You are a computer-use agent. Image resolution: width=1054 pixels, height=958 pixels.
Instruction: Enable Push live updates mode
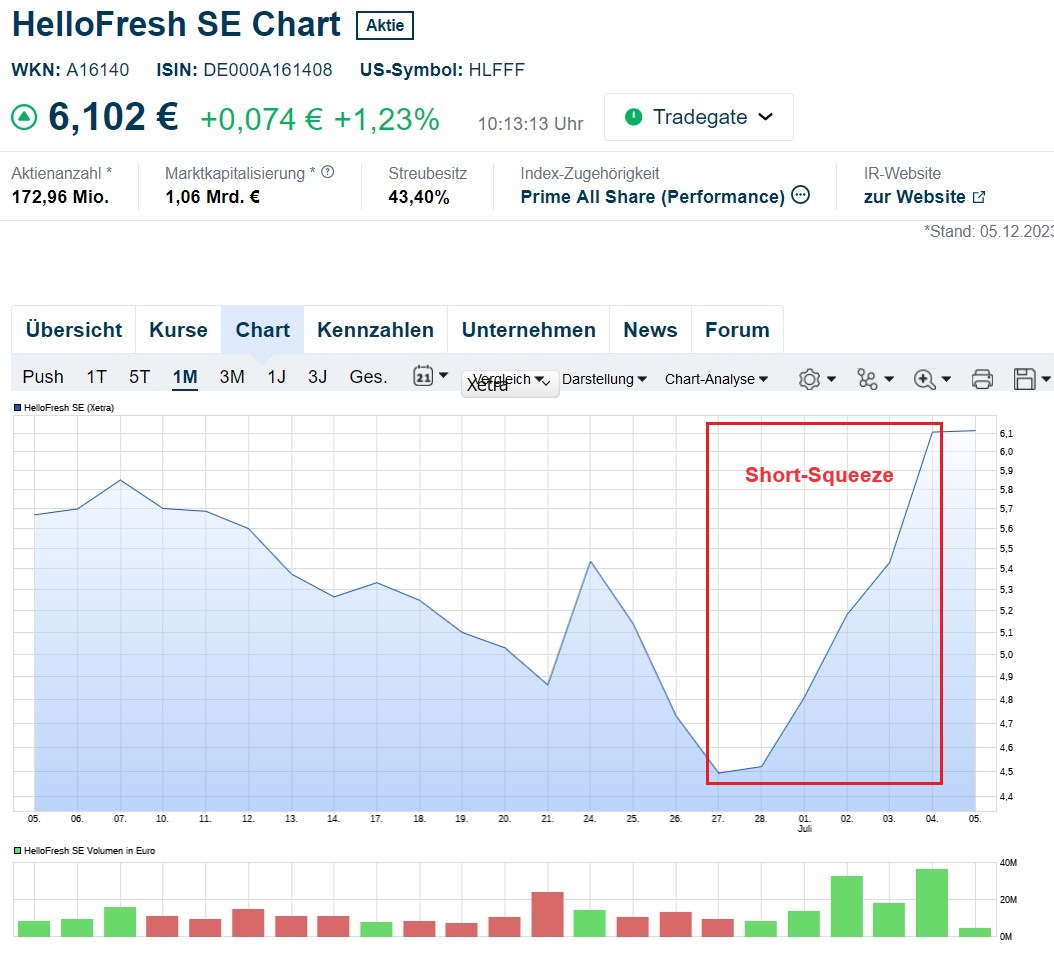coord(43,377)
